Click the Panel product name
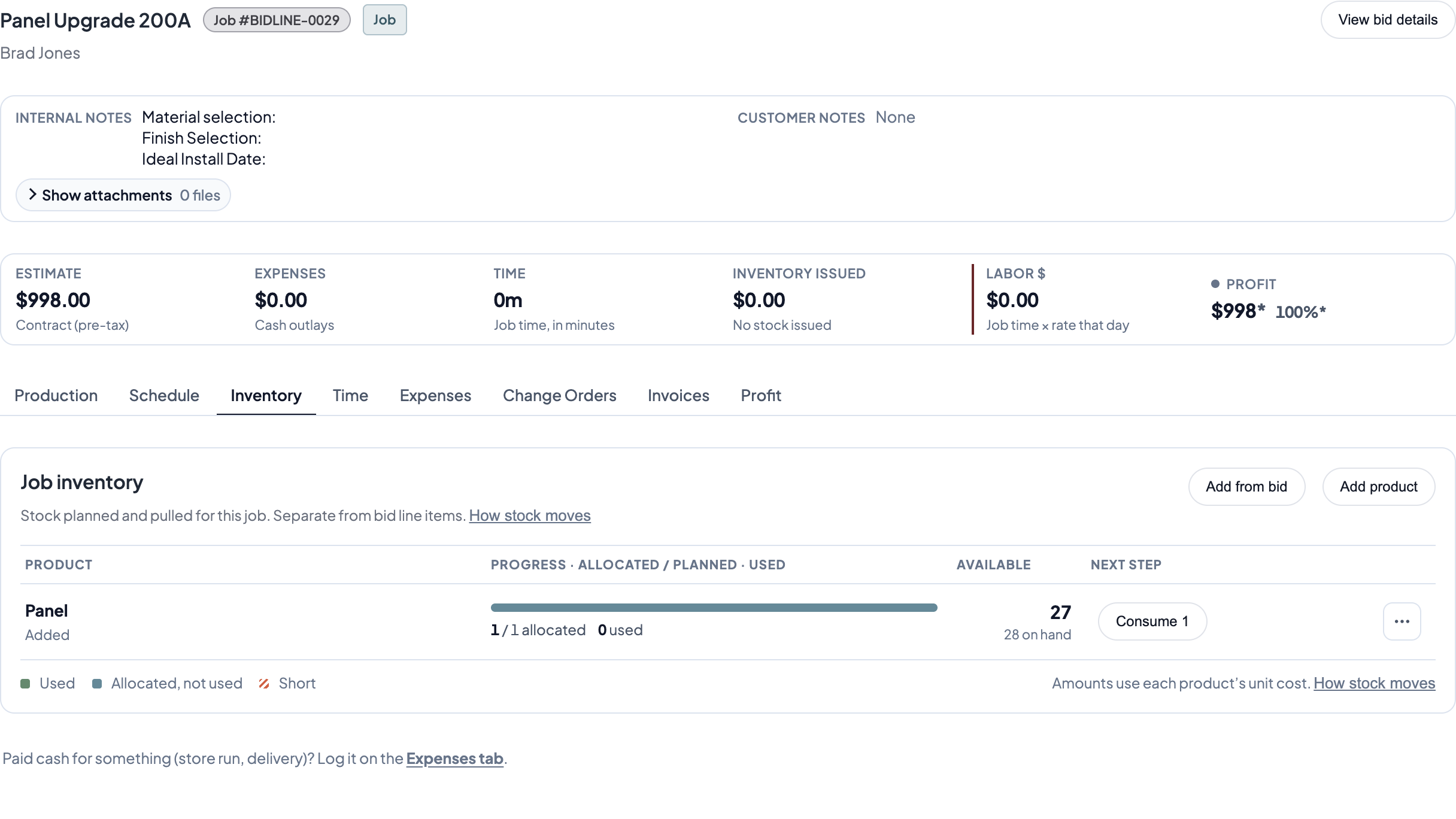 point(46,611)
